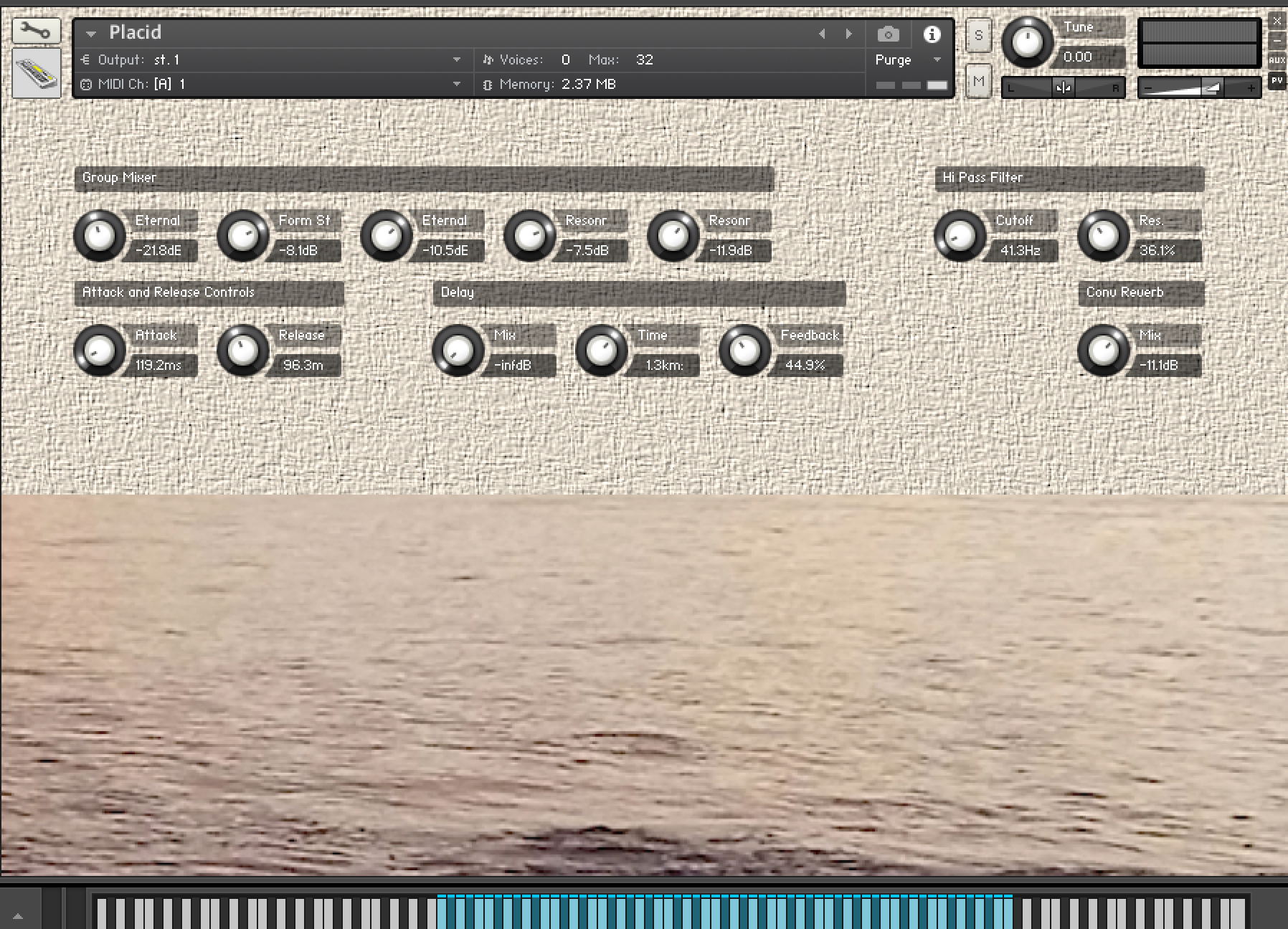This screenshot has width=1288, height=929.
Task: Click the camera snapshot icon
Action: pyautogui.click(x=888, y=34)
